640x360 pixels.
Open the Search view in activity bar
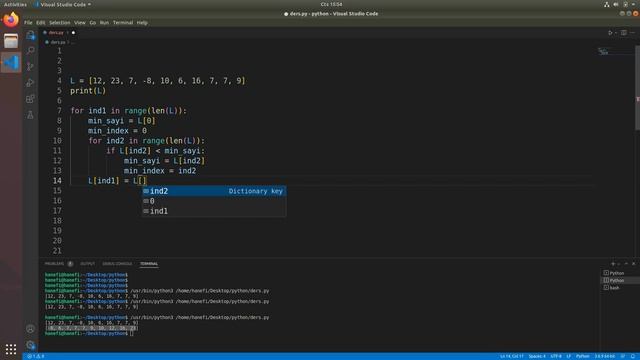click(31, 51)
